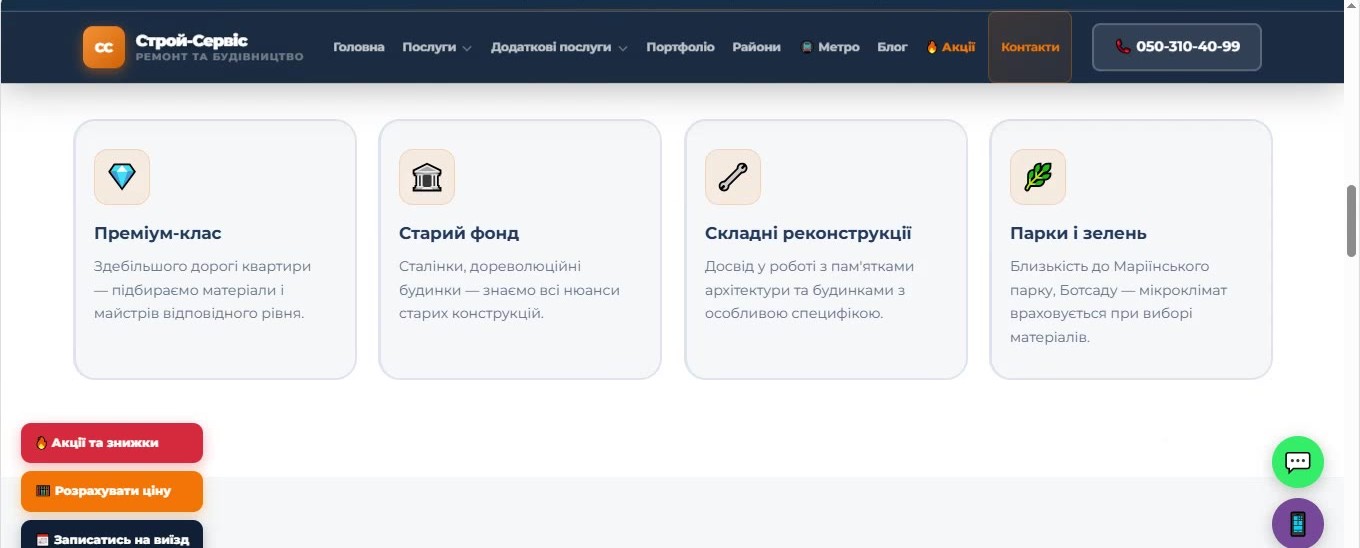Open the Метро menu item
This screenshot has width=1360, height=548.
(x=830, y=47)
